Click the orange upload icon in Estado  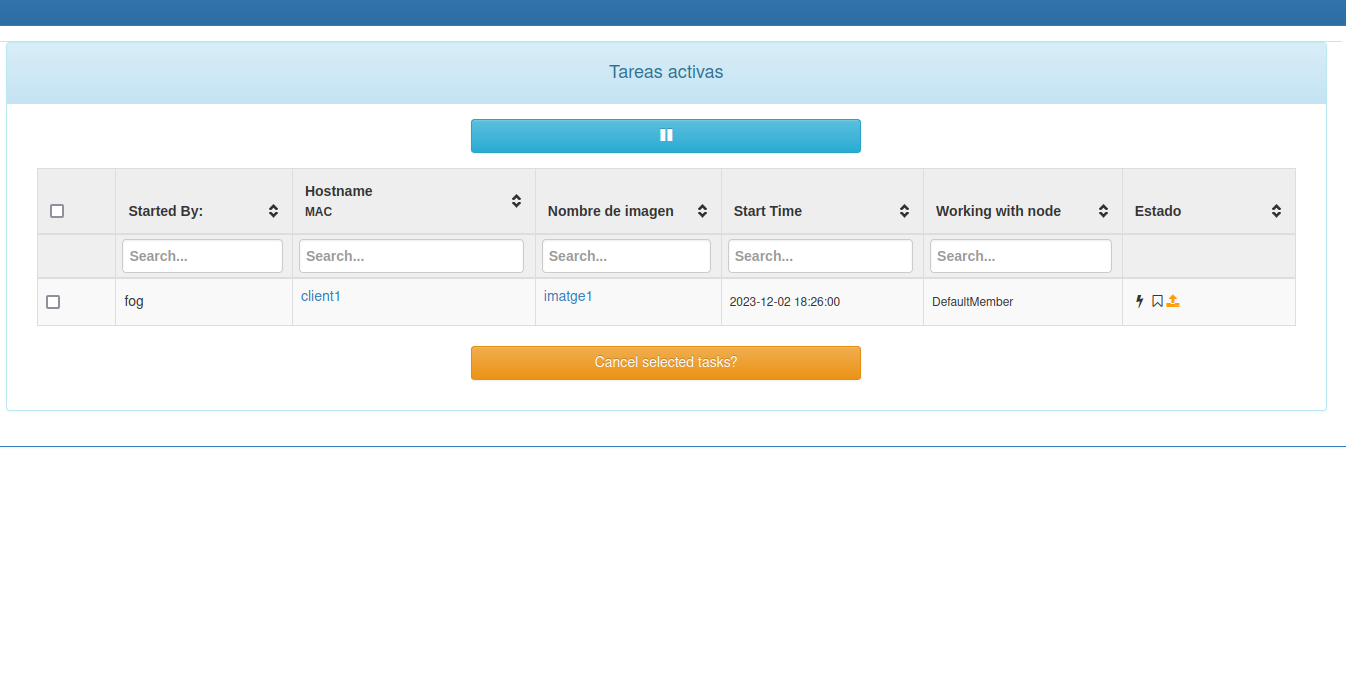click(1173, 301)
